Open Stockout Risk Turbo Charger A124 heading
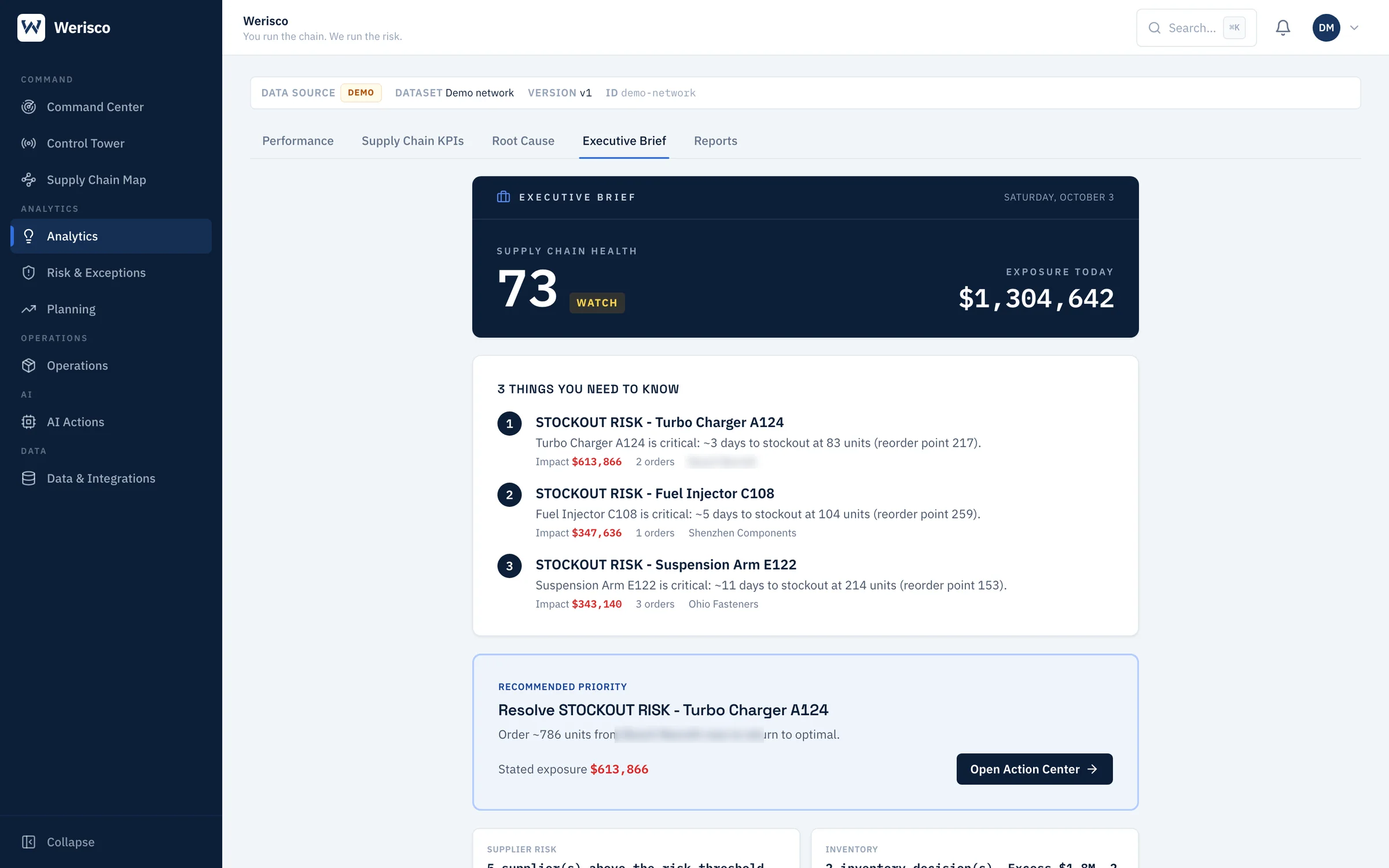 [659, 422]
